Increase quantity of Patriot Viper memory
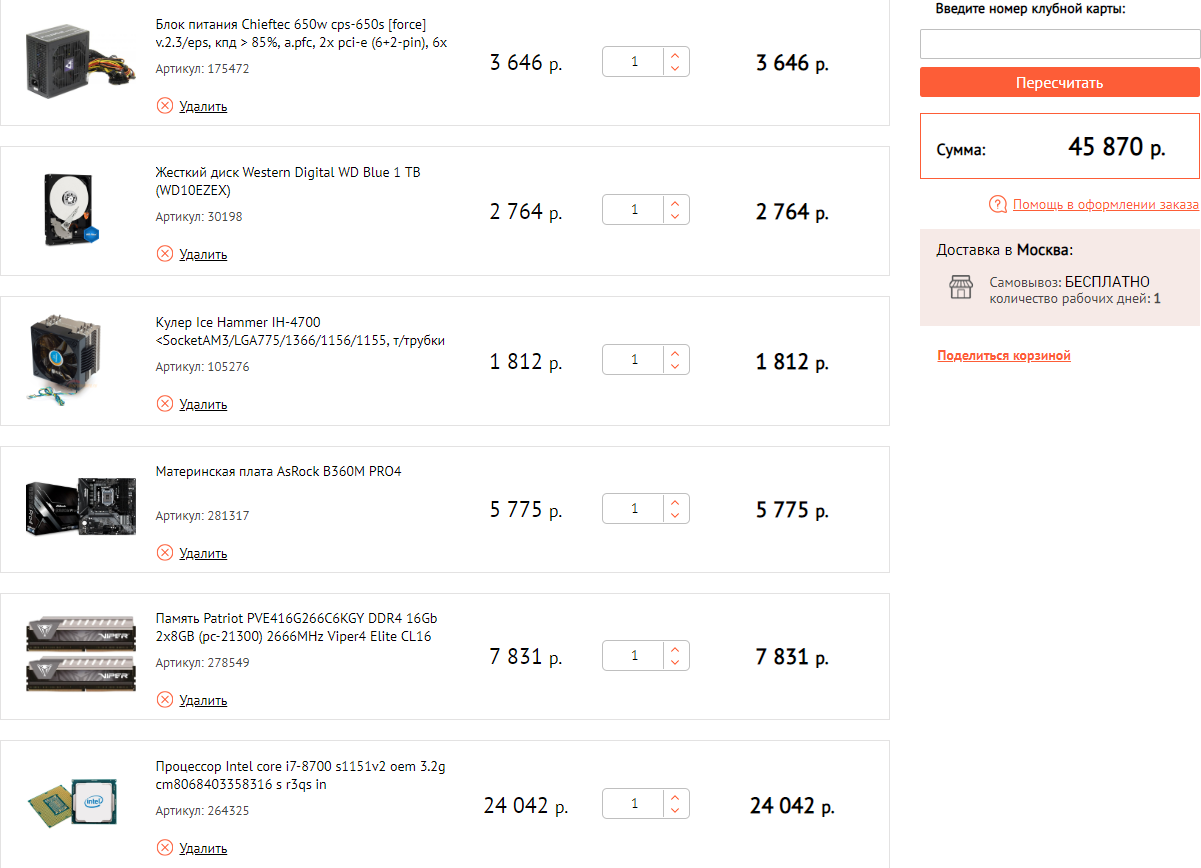This screenshot has width=1201, height=868. [675, 650]
